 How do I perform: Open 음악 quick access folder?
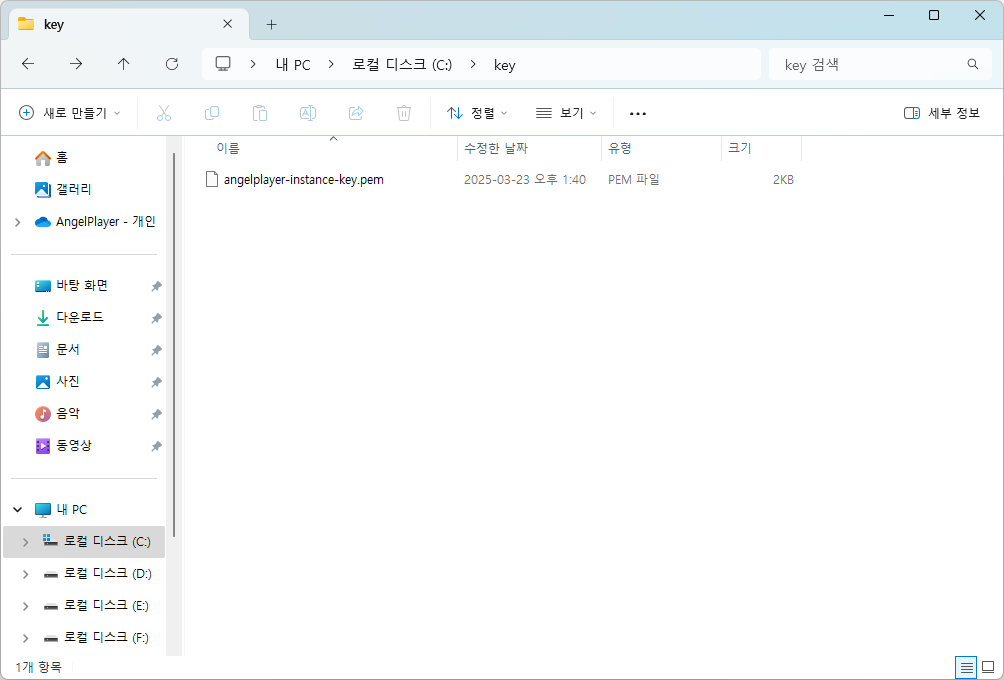pos(58,414)
